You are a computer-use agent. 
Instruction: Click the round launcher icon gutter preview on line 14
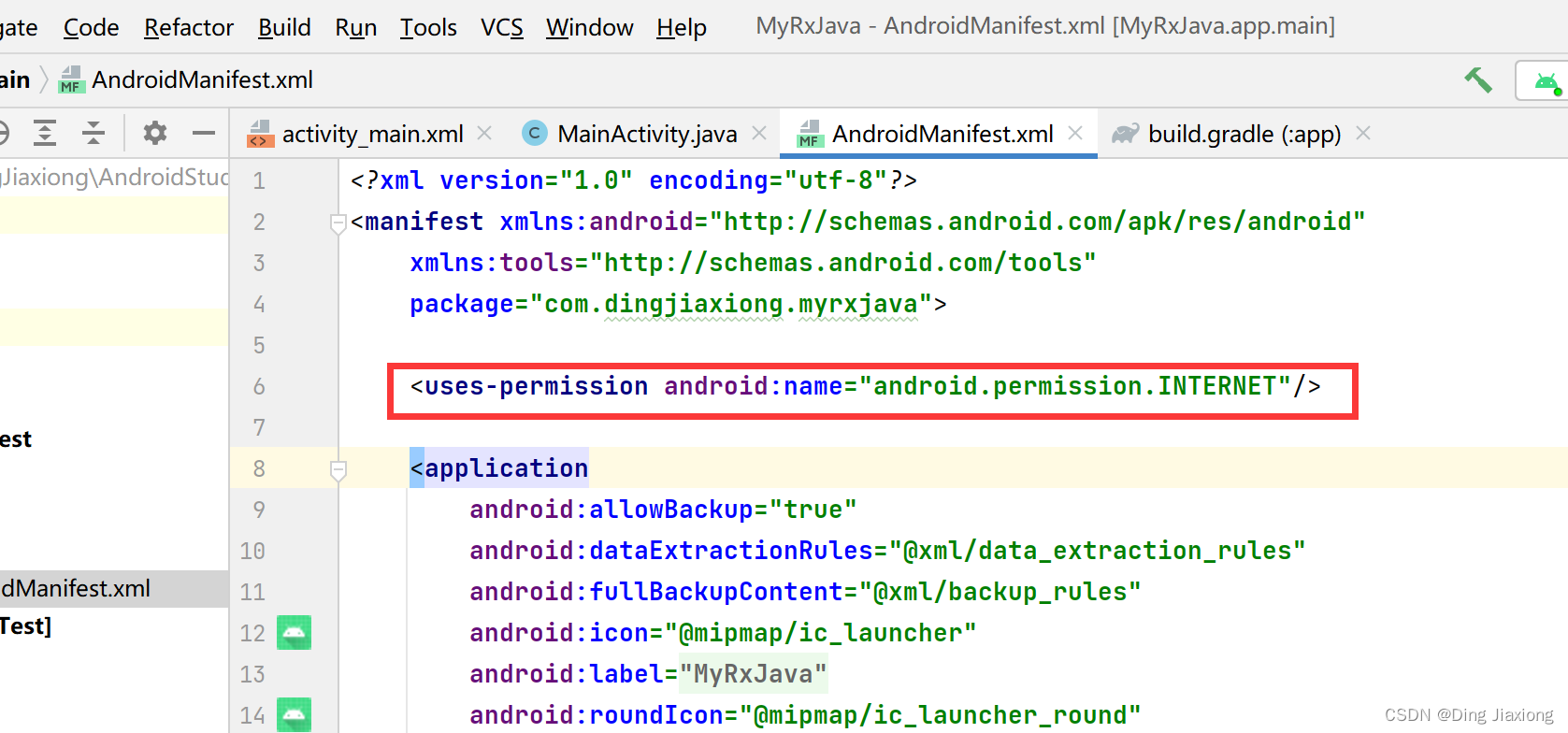click(294, 715)
